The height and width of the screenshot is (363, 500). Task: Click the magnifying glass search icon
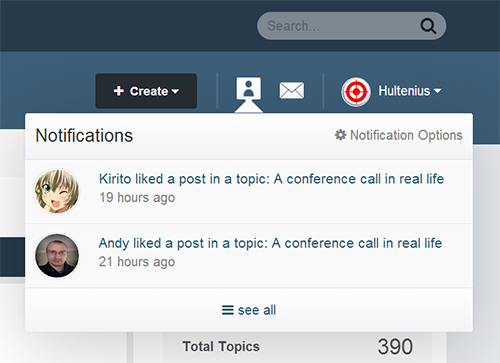[428, 26]
